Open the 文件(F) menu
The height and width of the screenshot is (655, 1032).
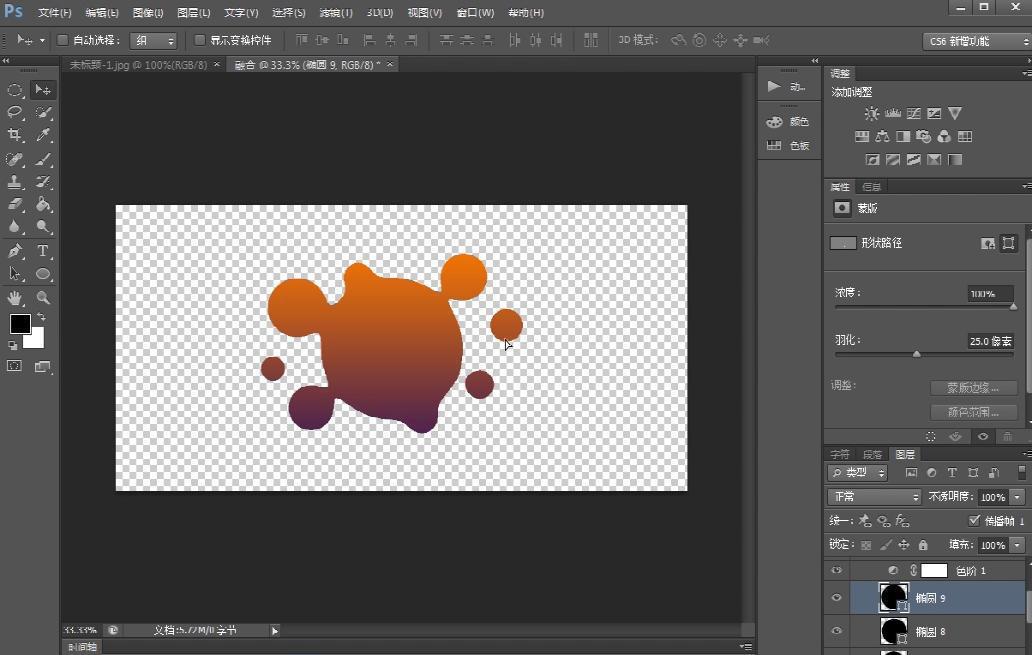click(55, 13)
